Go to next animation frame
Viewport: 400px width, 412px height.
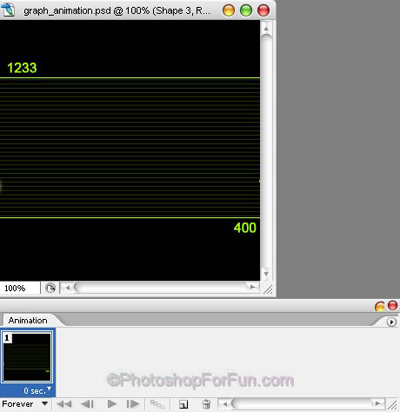[x=133, y=404]
